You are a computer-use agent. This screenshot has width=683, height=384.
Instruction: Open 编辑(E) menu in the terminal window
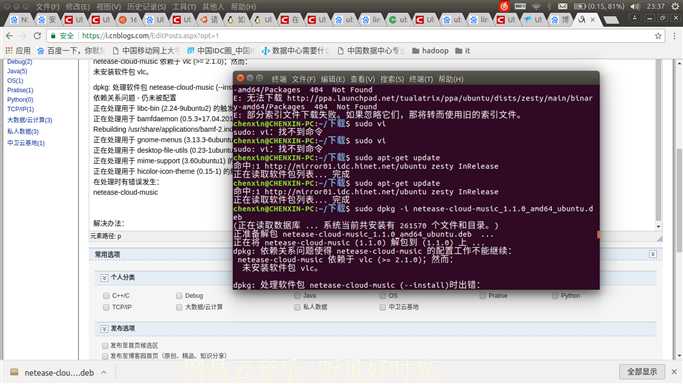[x=333, y=79]
